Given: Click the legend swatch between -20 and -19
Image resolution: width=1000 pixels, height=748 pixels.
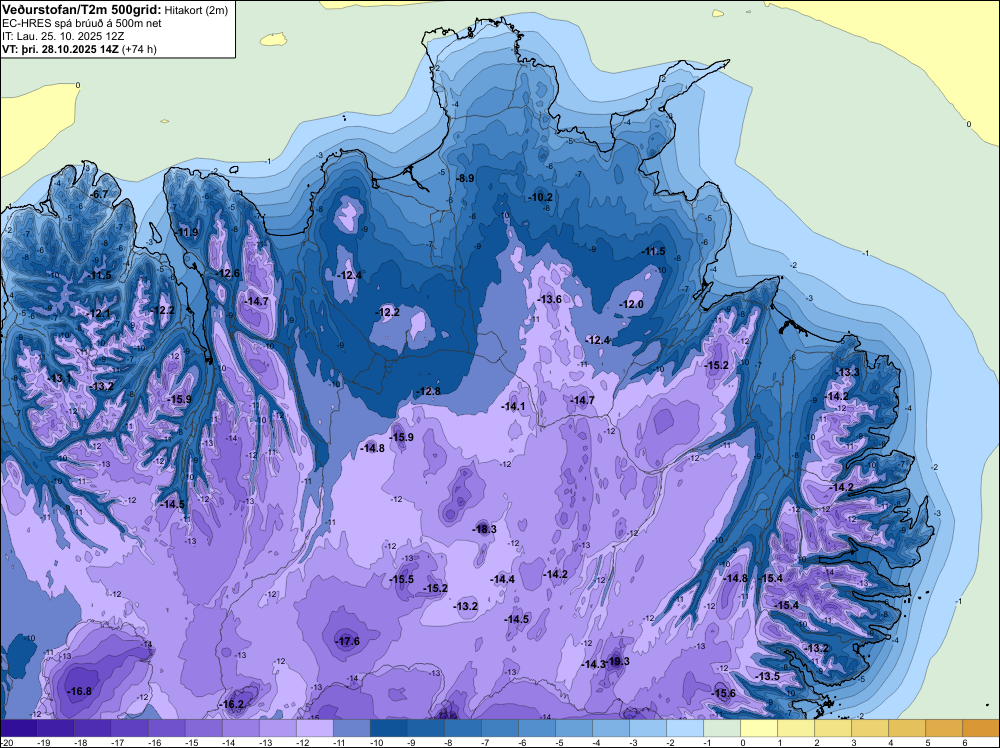Looking at the screenshot, I should coord(19,728).
